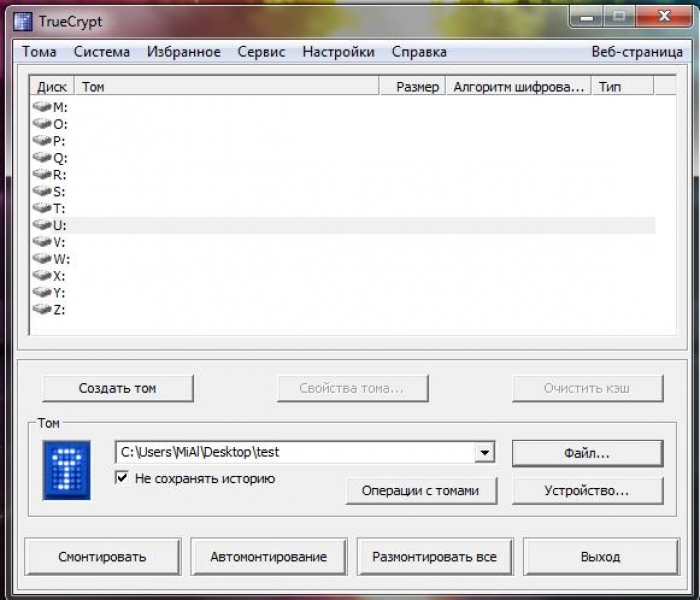Click the TrueCrypt title bar icon

[x=22, y=21]
